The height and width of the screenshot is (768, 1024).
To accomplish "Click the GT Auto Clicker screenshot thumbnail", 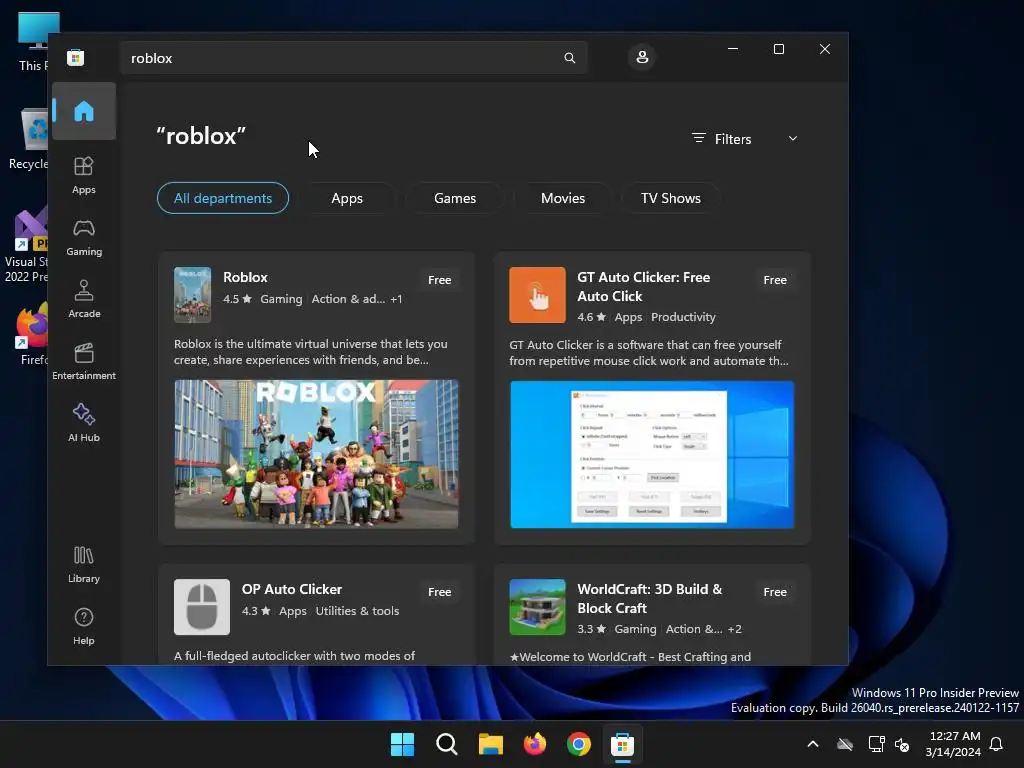I will pos(652,455).
